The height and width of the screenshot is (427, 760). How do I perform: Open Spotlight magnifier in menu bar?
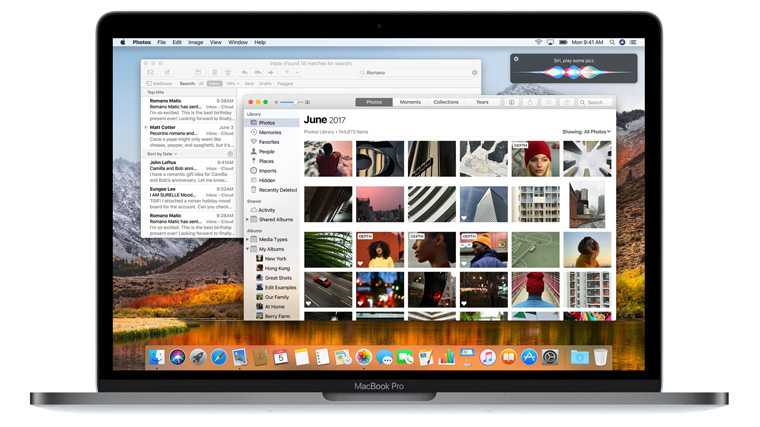[612, 43]
